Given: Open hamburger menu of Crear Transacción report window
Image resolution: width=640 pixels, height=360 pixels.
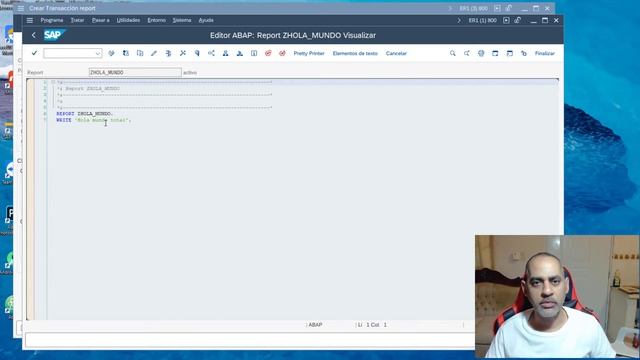Looking at the screenshot, I should pos(21,8).
